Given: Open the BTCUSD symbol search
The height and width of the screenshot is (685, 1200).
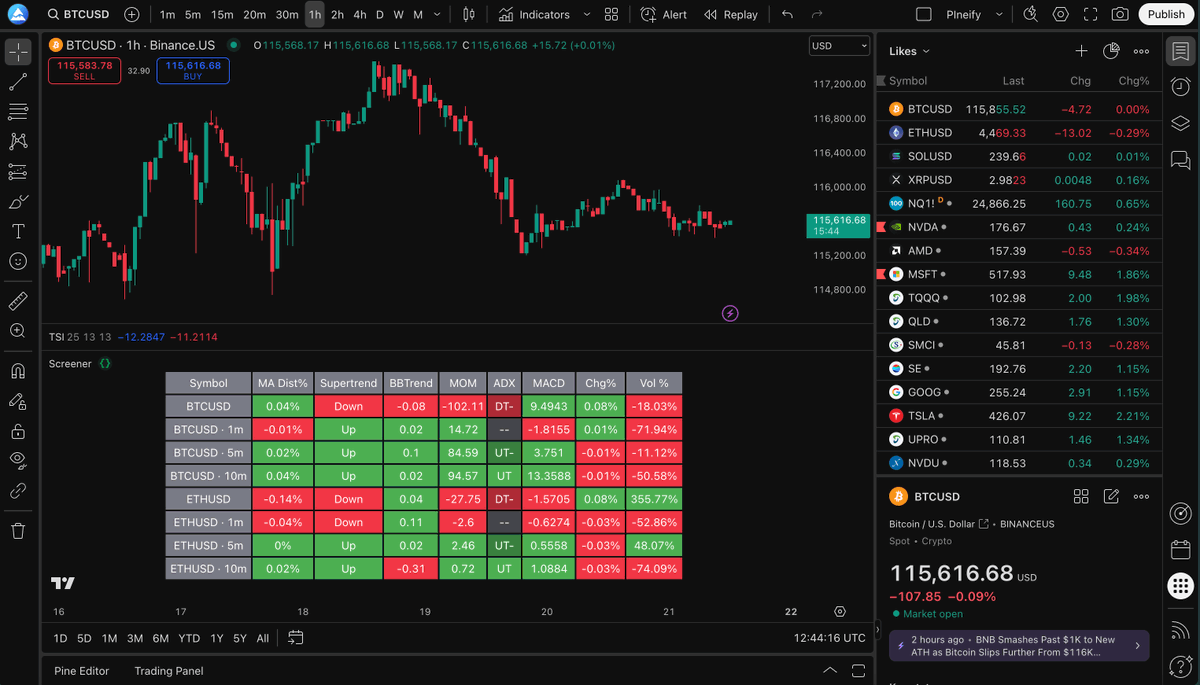Looking at the screenshot, I should (x=79, y=14).
